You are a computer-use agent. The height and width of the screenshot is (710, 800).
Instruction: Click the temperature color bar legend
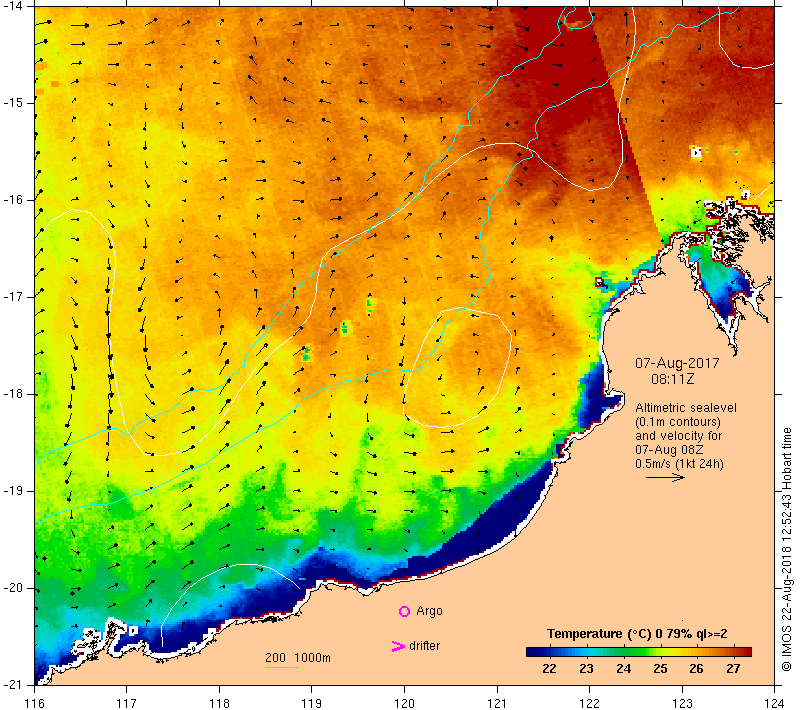point(639,651)
